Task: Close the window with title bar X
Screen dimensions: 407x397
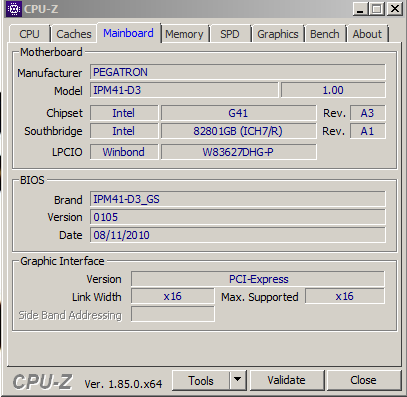Action: (x=395, y=9)
